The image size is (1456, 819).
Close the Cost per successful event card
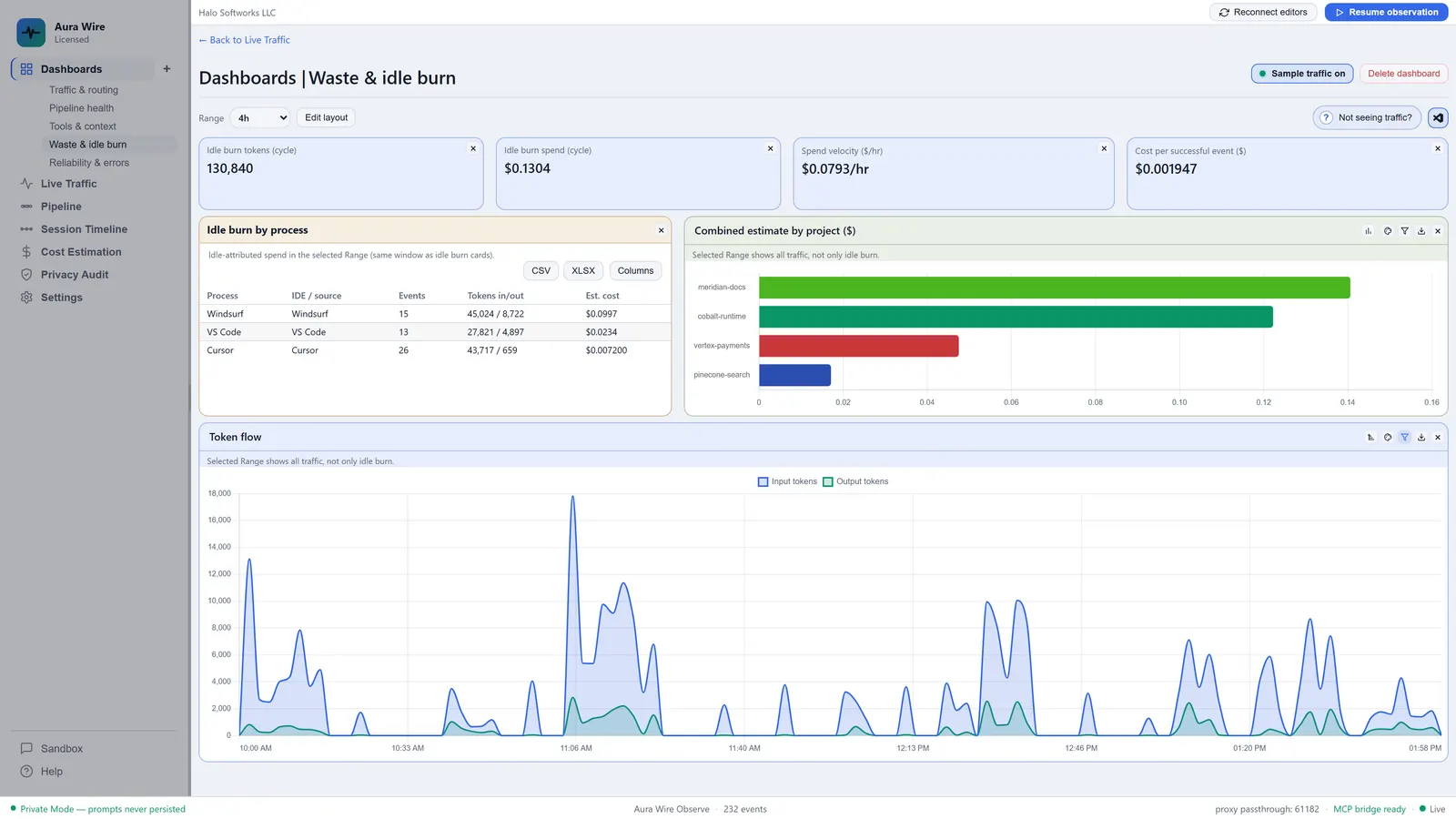pyautogui.click(x=1438, y=148)
